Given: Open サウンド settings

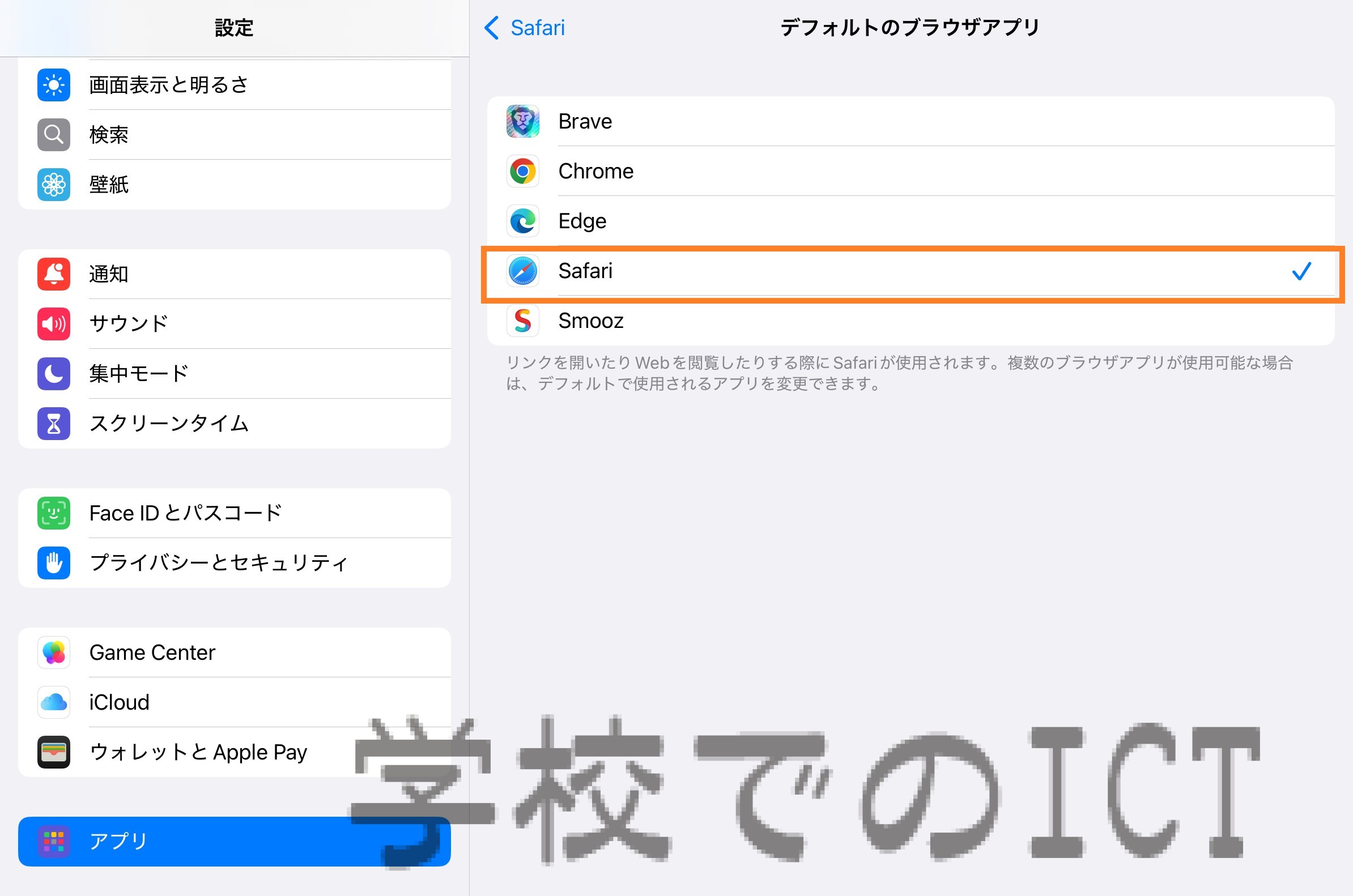Looking at the screenshot, I should pyautogui.click(x=235, y=324).
